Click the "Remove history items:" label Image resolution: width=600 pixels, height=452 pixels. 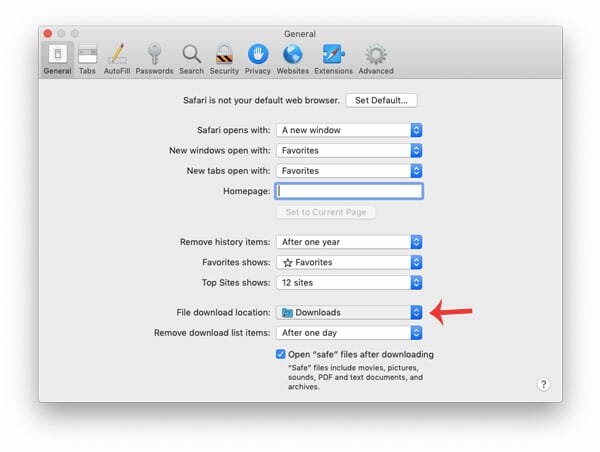coord(225,242)
